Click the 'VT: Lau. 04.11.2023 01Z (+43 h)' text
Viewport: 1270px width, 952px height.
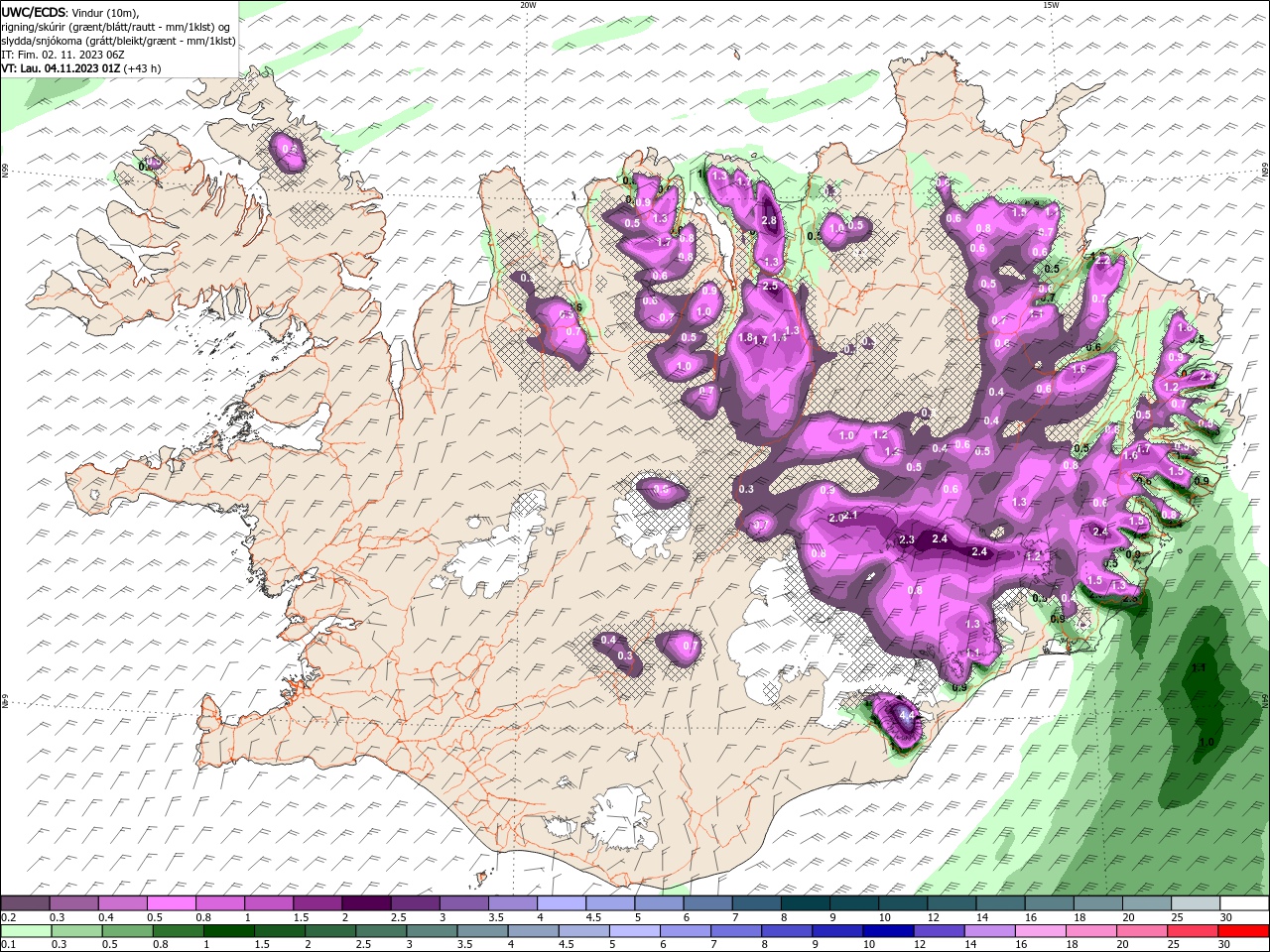[81, 68]
